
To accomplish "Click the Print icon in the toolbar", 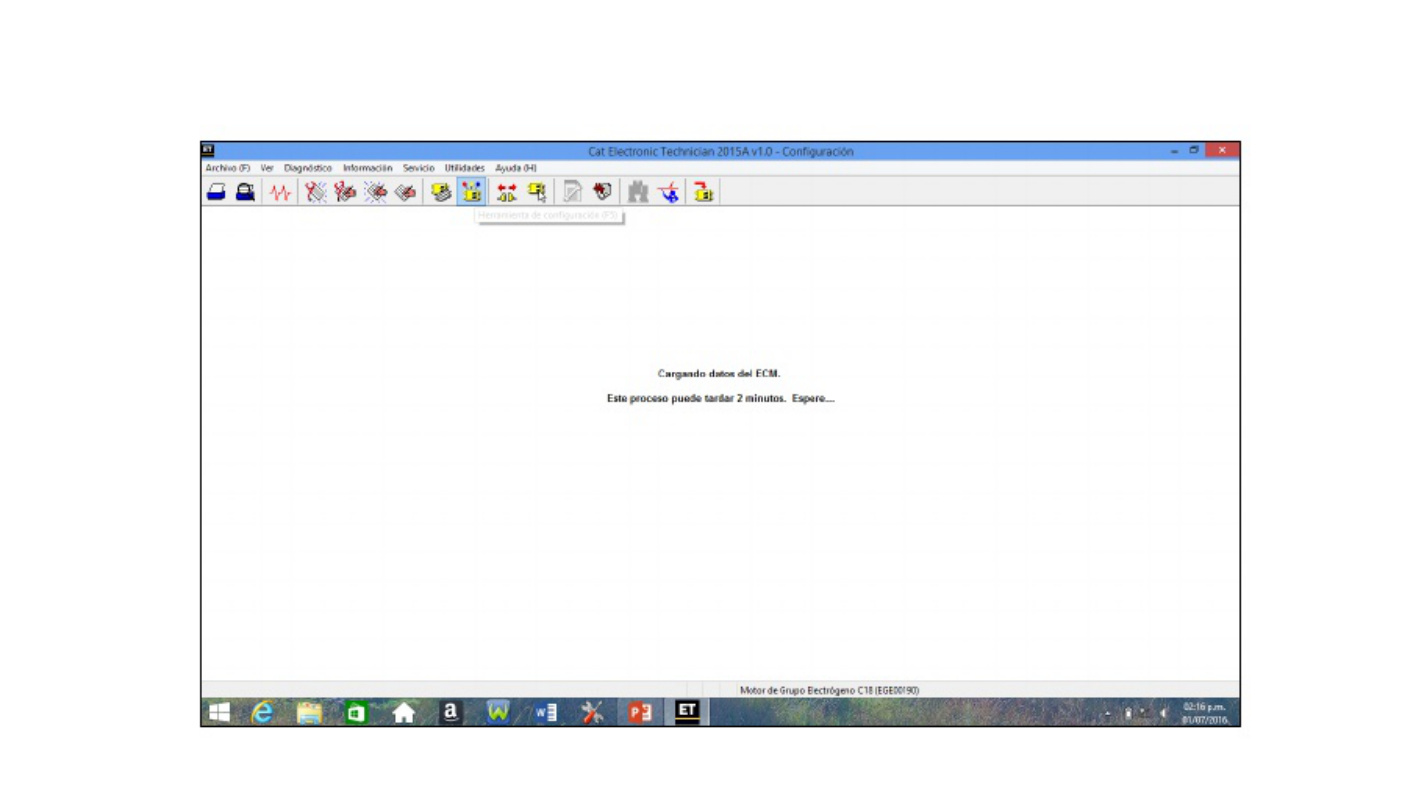I will (216, 192).
